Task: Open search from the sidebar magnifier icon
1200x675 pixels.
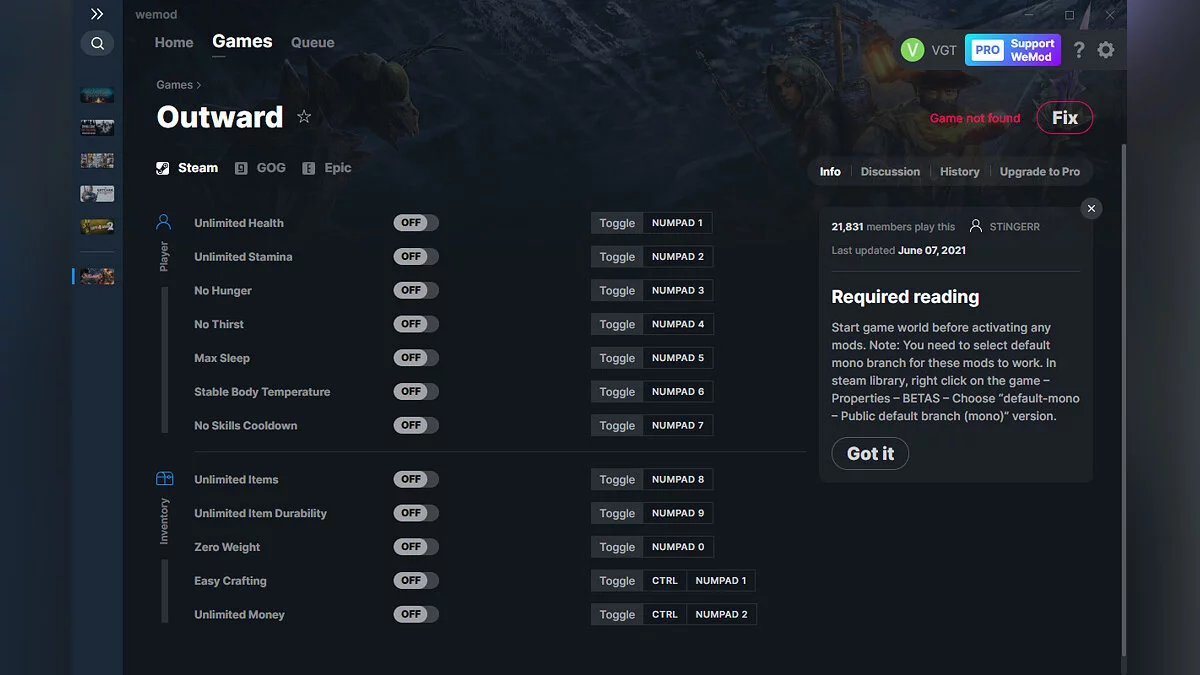Action: pyautogui.click(x=97, y=43)
